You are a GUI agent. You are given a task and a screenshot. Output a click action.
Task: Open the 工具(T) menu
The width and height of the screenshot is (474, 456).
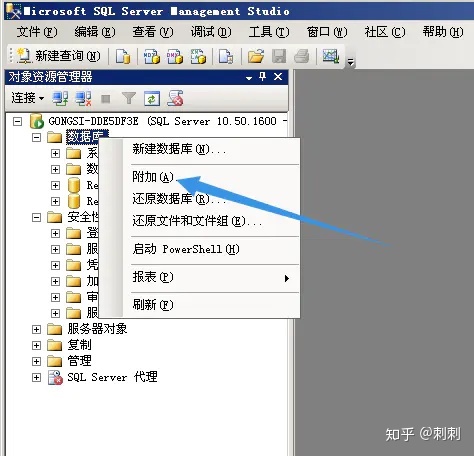tap(269, 32)
